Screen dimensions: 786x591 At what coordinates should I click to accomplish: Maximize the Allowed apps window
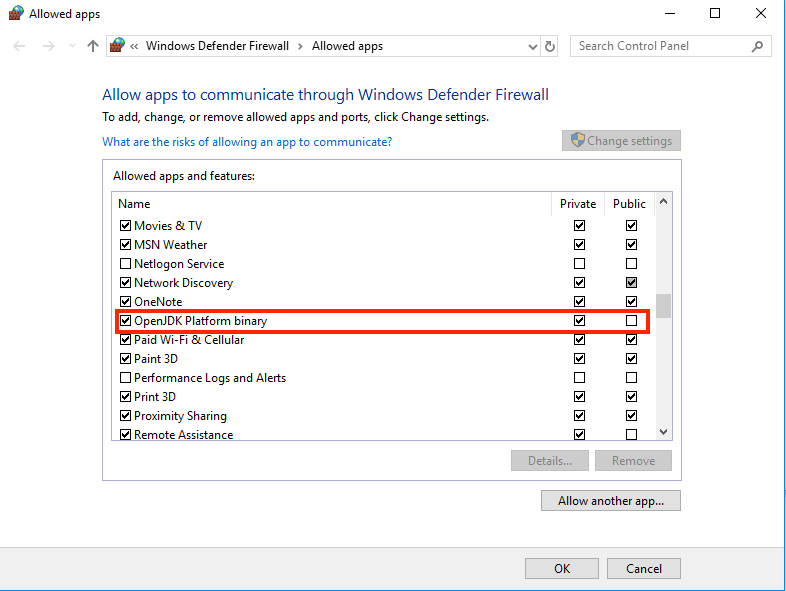pos(715,14)
